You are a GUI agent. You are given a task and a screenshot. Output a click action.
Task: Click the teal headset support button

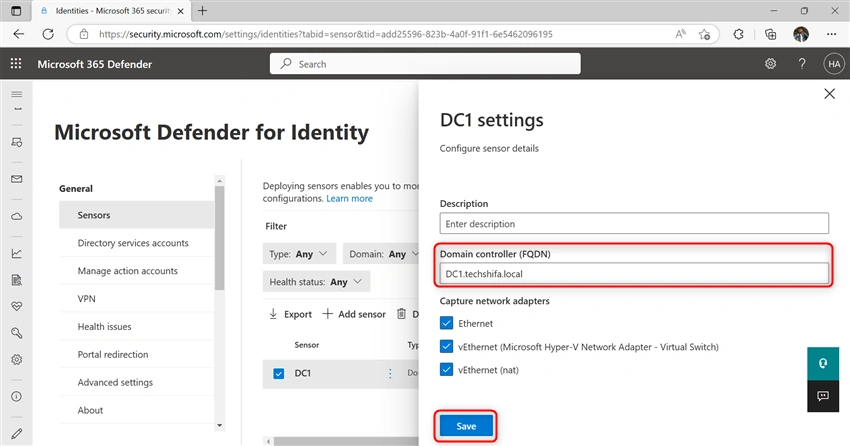(823, 364)
